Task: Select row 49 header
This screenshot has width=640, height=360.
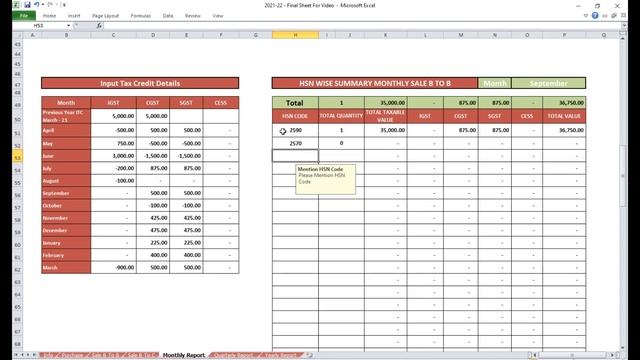Action: [x=18, y=105]
